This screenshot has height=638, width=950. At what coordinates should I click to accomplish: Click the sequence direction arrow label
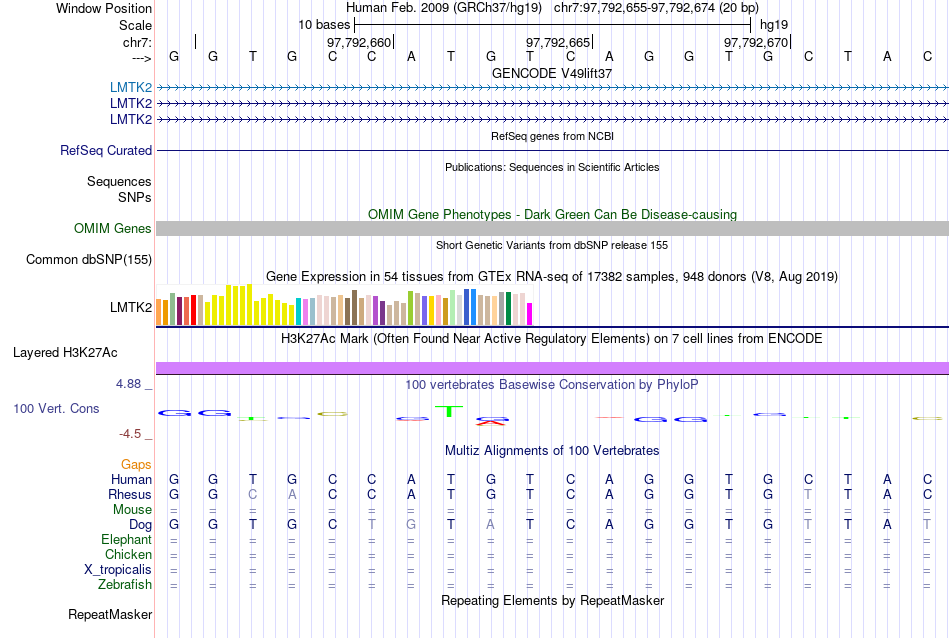[142, 58]
